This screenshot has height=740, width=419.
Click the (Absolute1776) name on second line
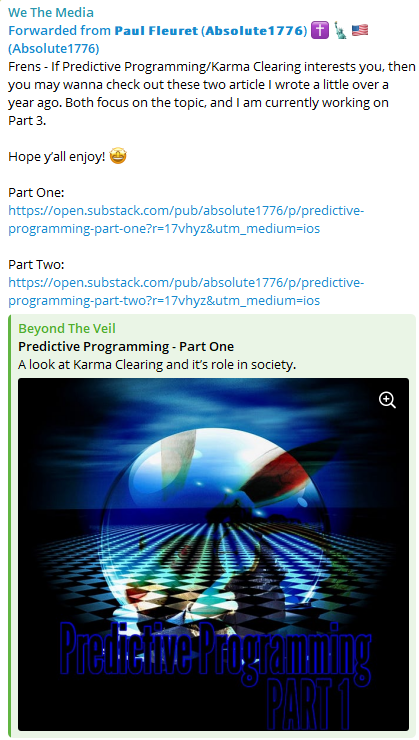(x=54, y=49)
